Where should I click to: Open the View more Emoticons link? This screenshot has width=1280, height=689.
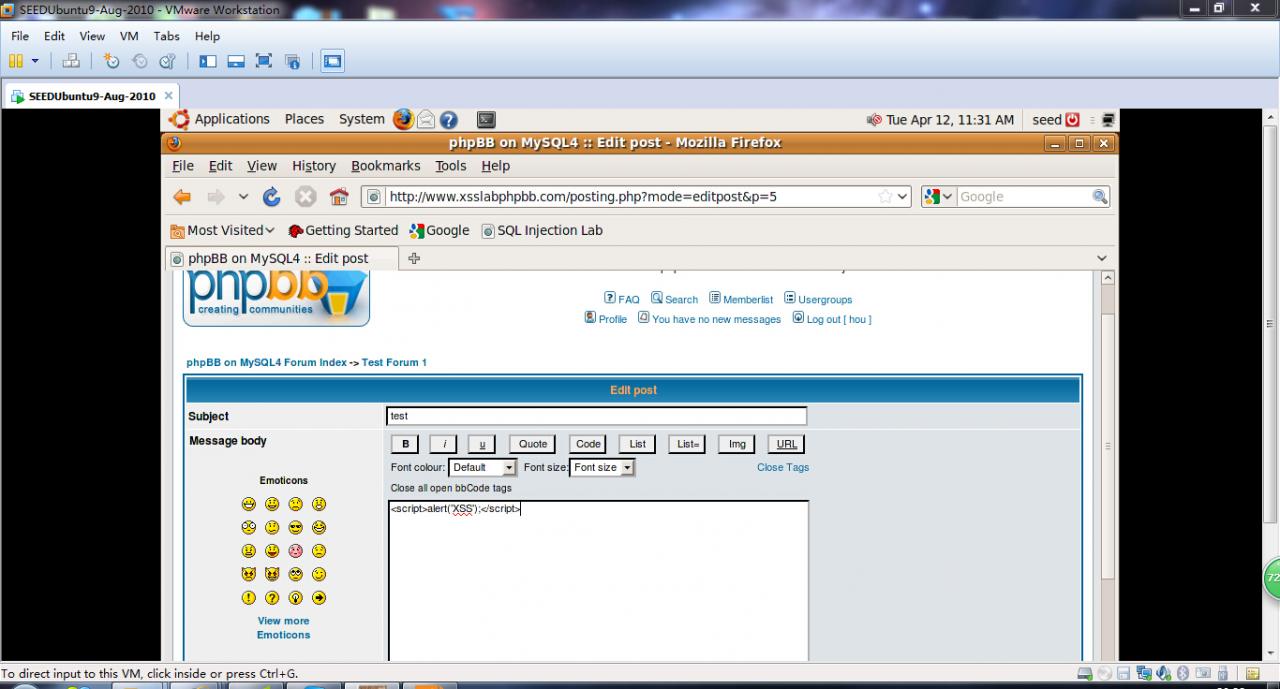[x=283, y=628]
